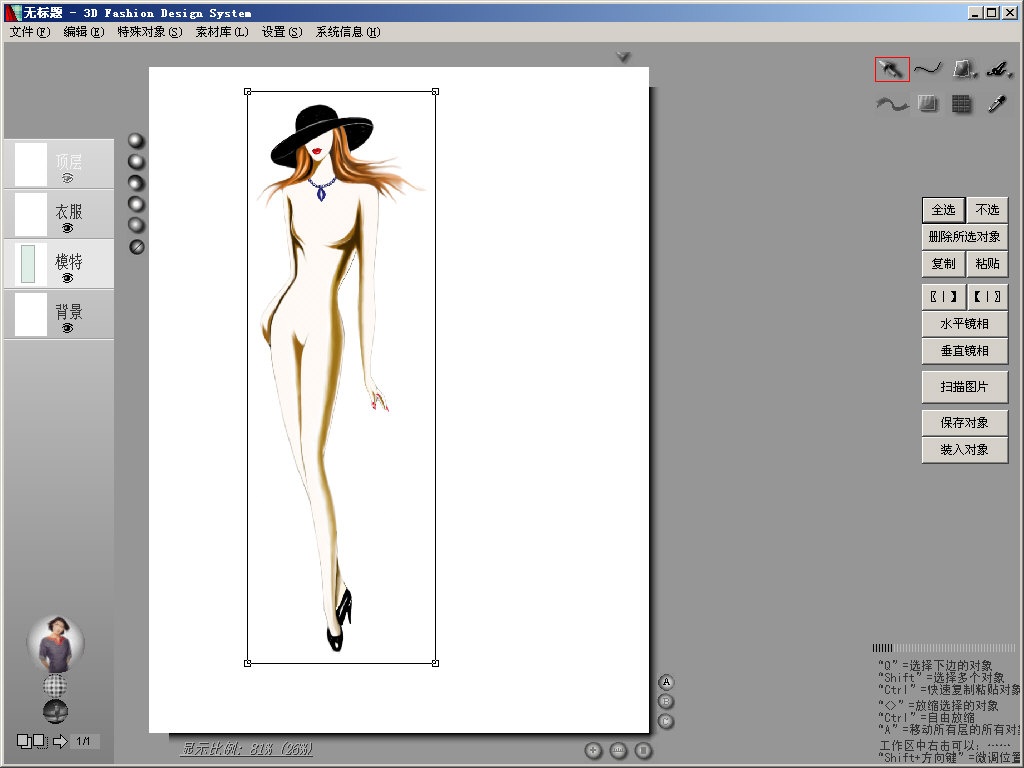Viewport: 1024px width, 768px height.
Task: Click the 粘贴 paste button
Action: (987, 264)
